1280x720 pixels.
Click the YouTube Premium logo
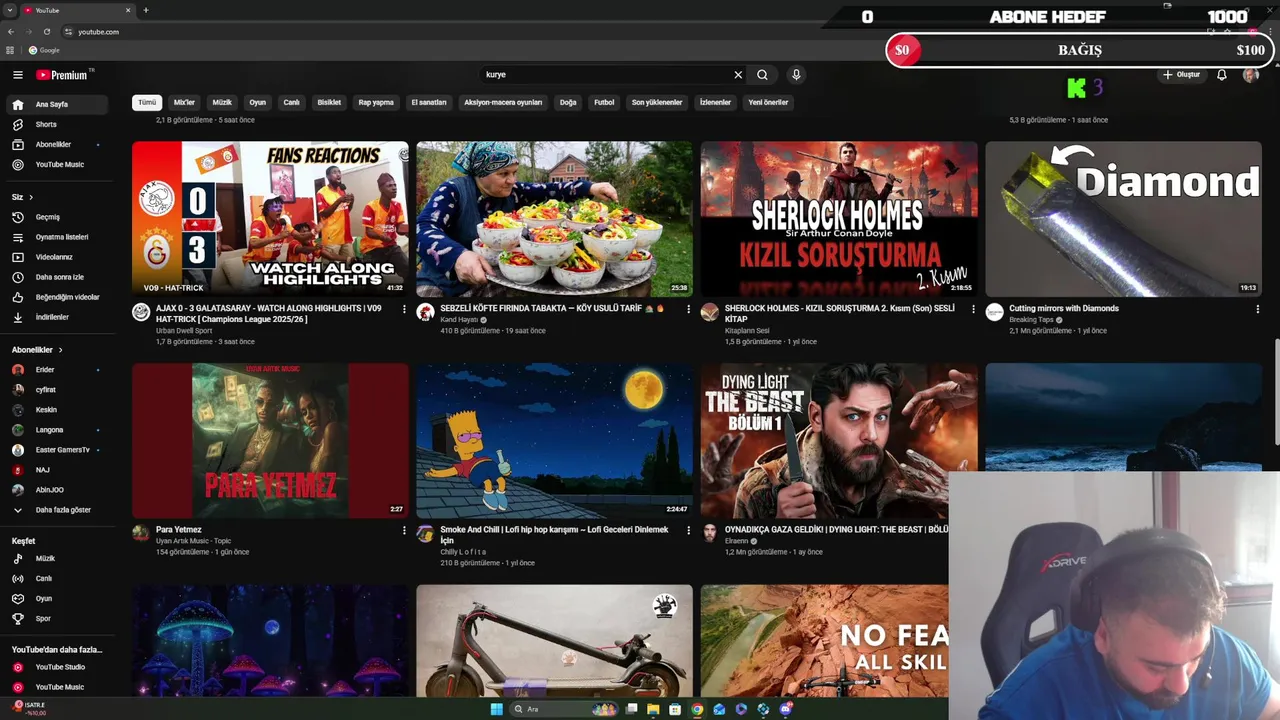pos(64,75)
